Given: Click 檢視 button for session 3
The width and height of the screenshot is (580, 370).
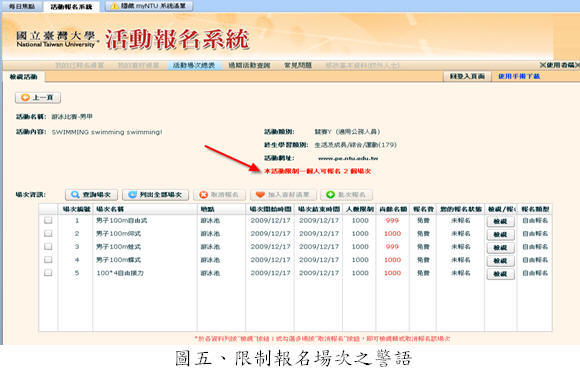Looking at the screenshot, I should 500,248.
